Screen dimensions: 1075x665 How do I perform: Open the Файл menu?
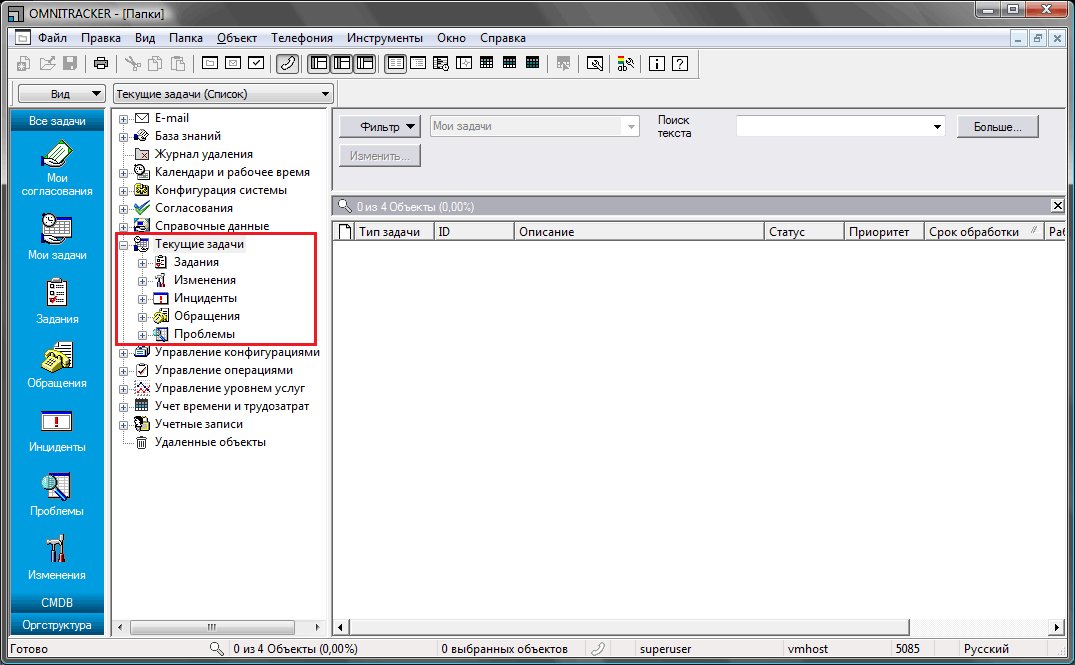(x=52, y=38)
